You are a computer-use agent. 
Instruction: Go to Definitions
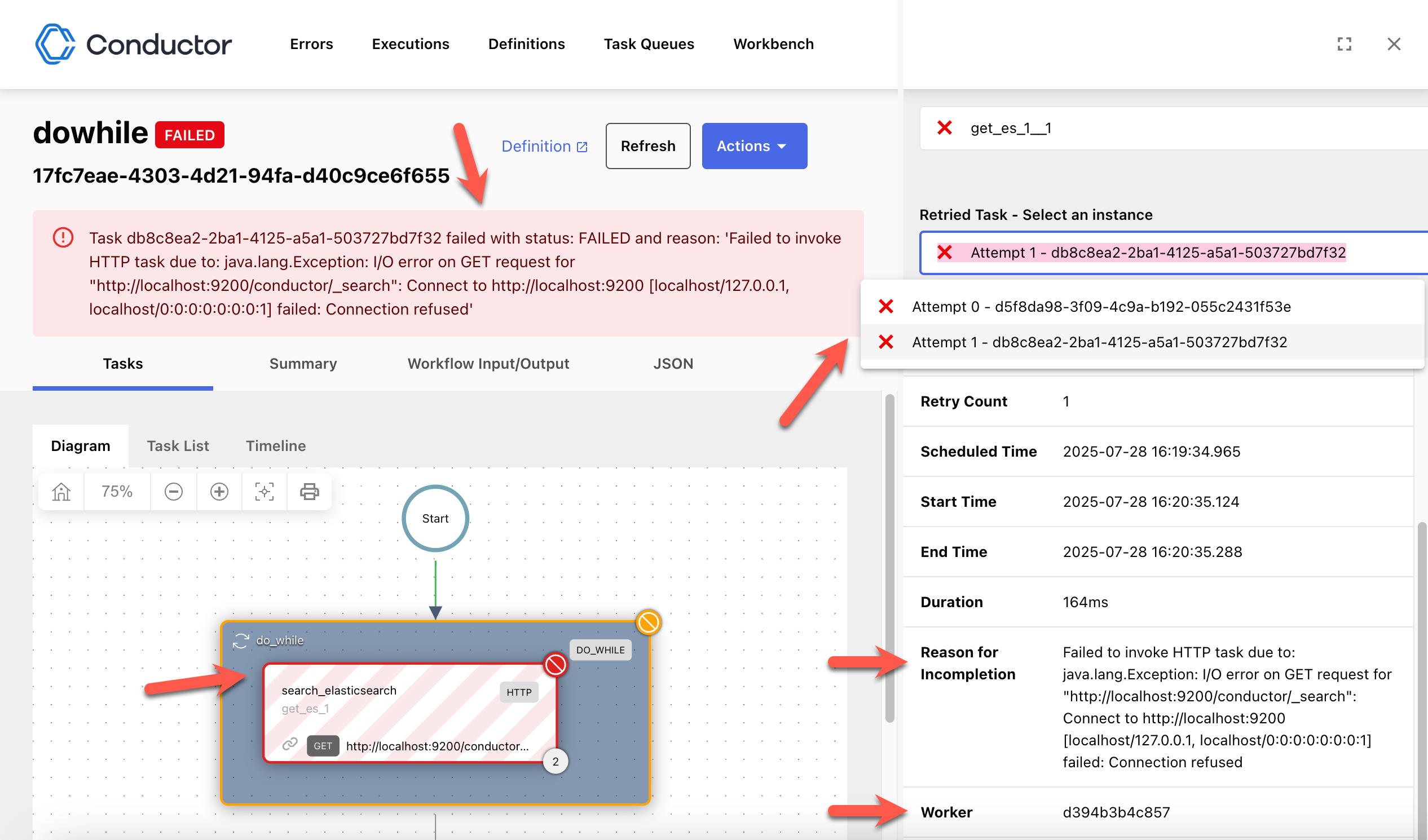526,44
